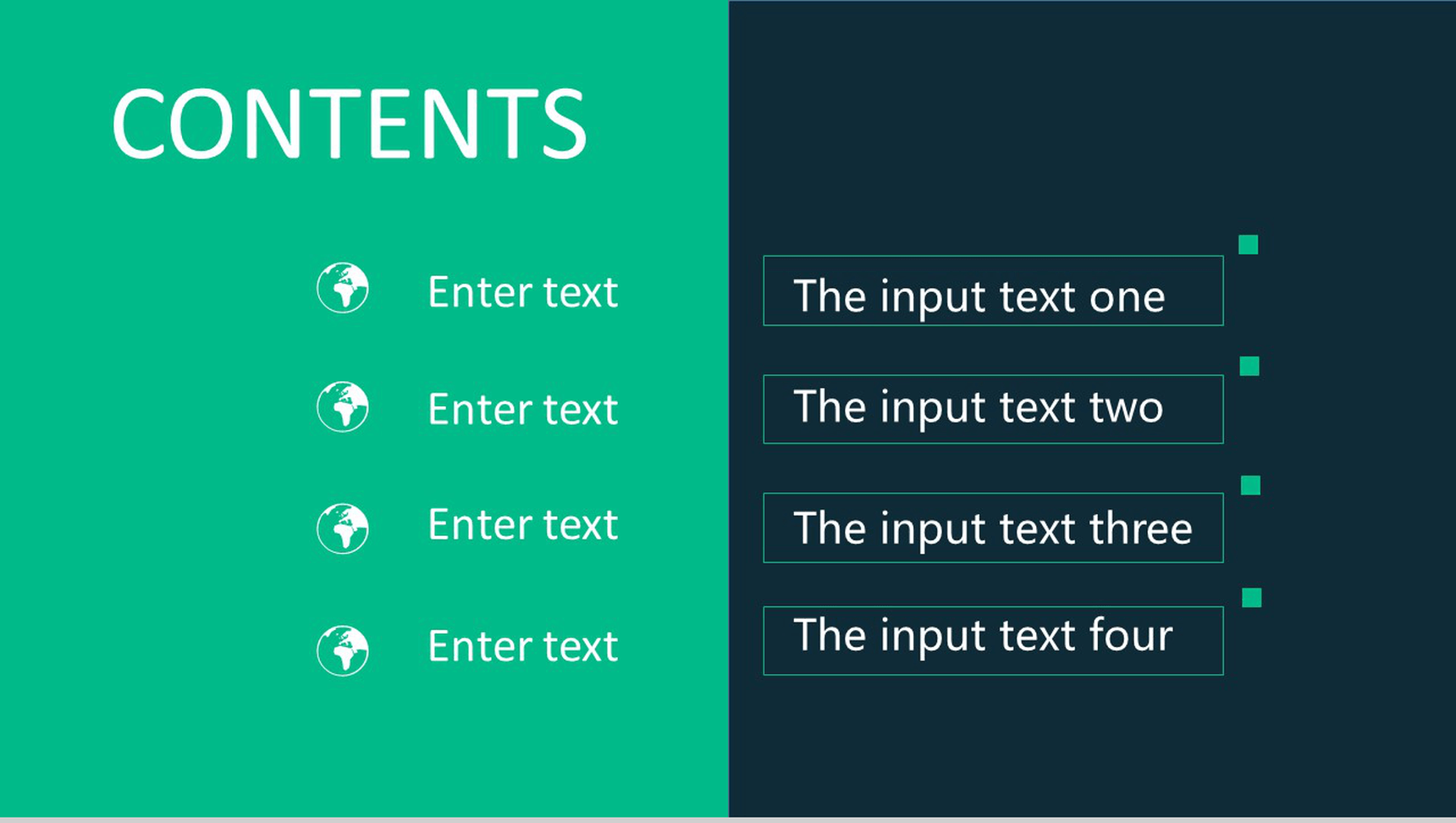The height and width of the screenshot is (823, 1456).
Task: Select the third 'Enter text' label
Action: (522, 525)
